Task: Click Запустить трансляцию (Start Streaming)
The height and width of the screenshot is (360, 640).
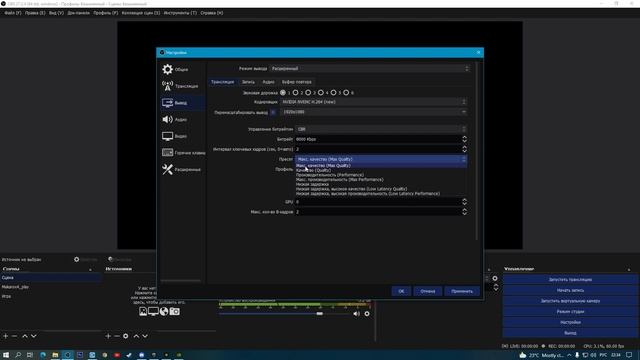Action: pyautogui.click(x=570, y=280)
